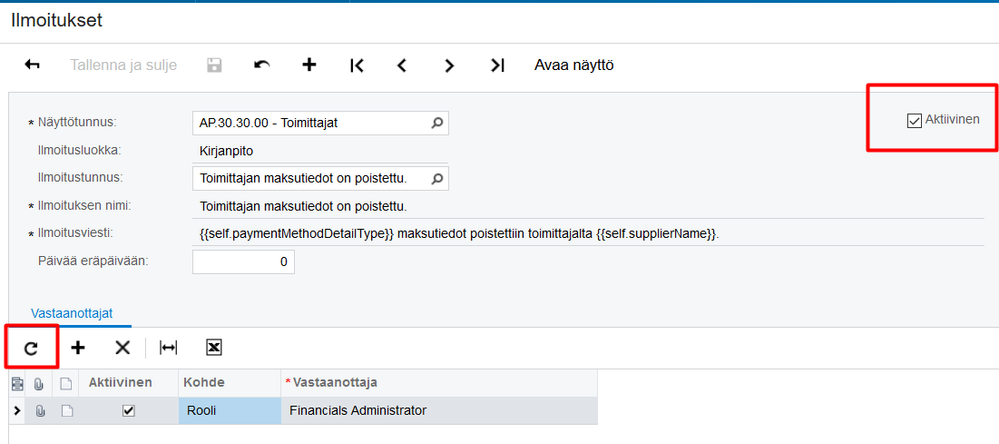The image size is (999, 444).
Task: Uncheck Aktiivinen in the Financials Administrator row
Action: pos(128,410)
